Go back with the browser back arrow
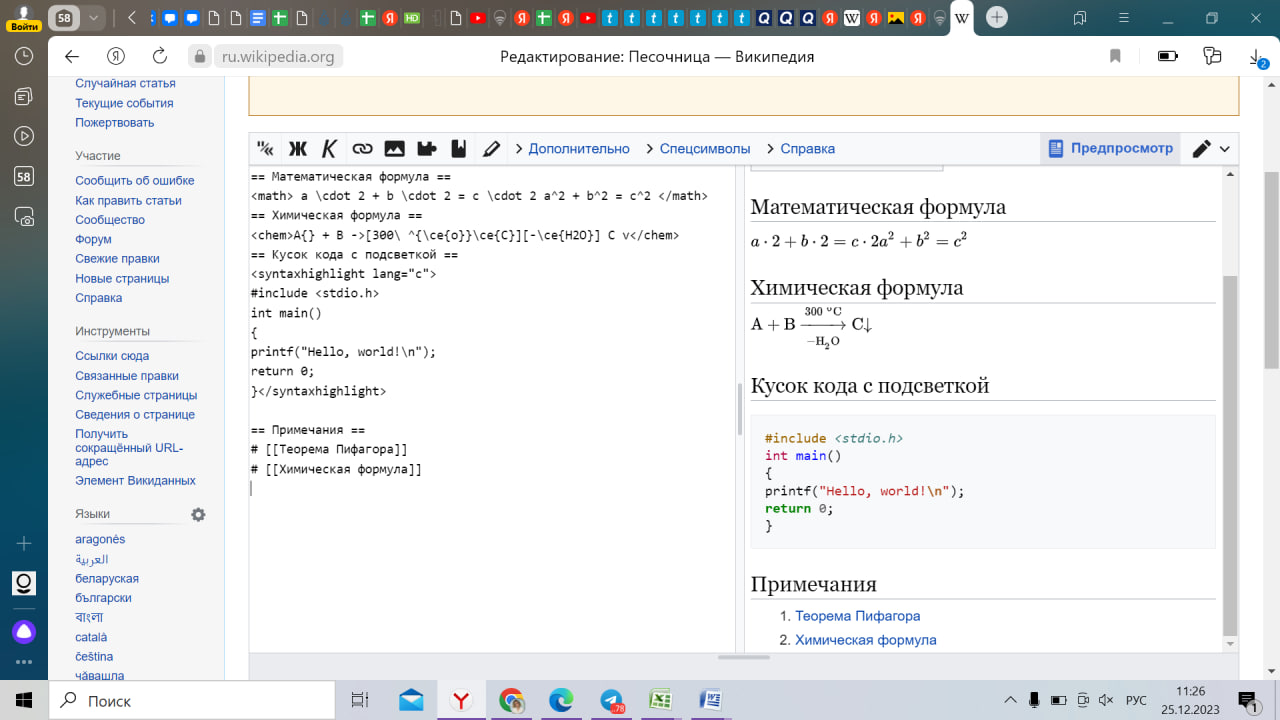This screenshot has height=720, width=1280. [71, 56]
